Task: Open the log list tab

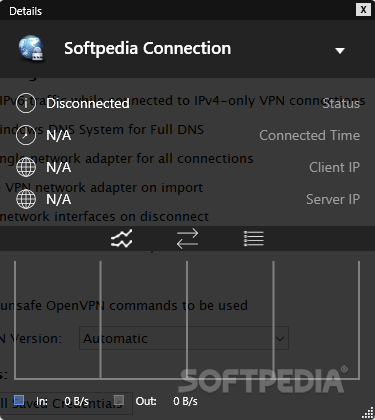Action: tap(254, 239)
